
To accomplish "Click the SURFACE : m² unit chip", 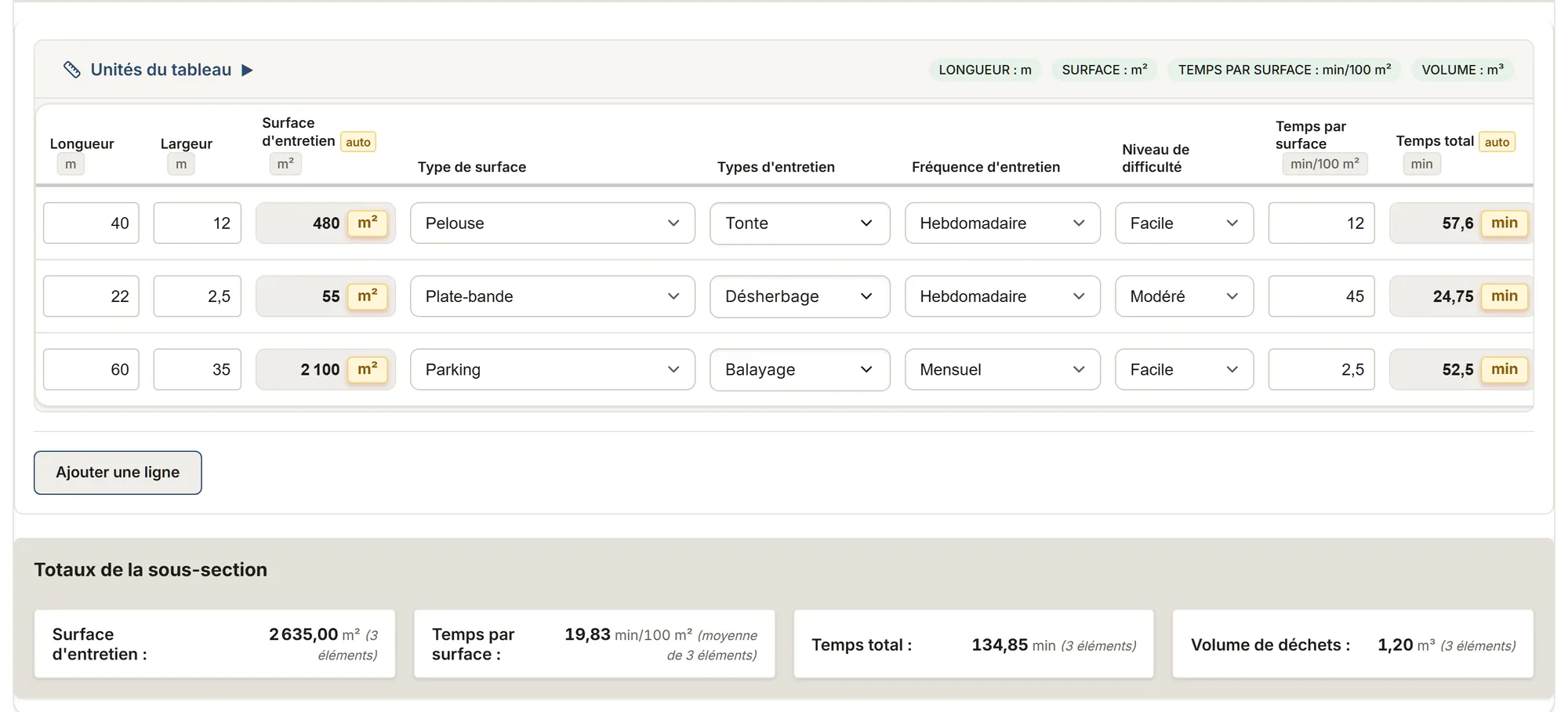I will coord(1105,70).
